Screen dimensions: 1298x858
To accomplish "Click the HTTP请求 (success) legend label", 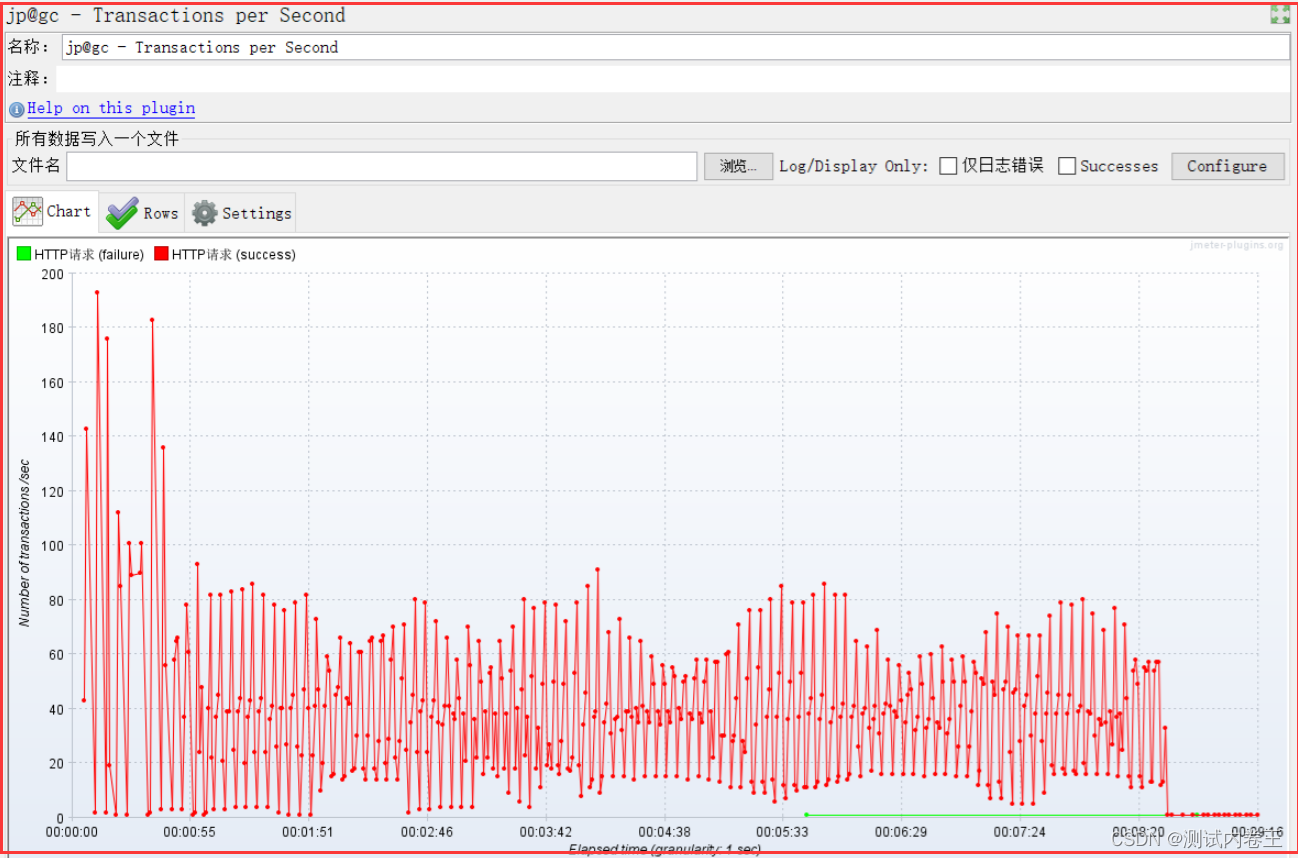I will pos(233,255).
